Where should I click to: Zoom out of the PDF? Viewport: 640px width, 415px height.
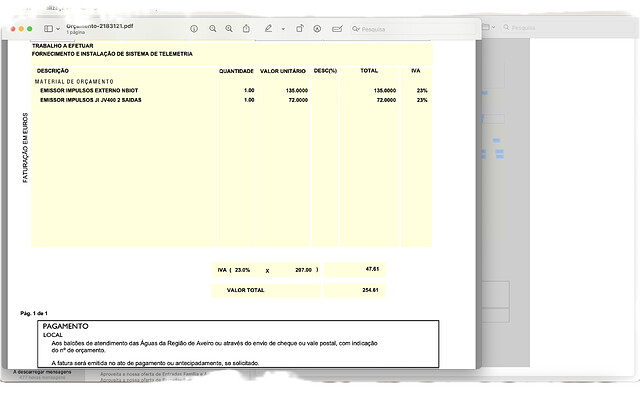coord(213,29)
